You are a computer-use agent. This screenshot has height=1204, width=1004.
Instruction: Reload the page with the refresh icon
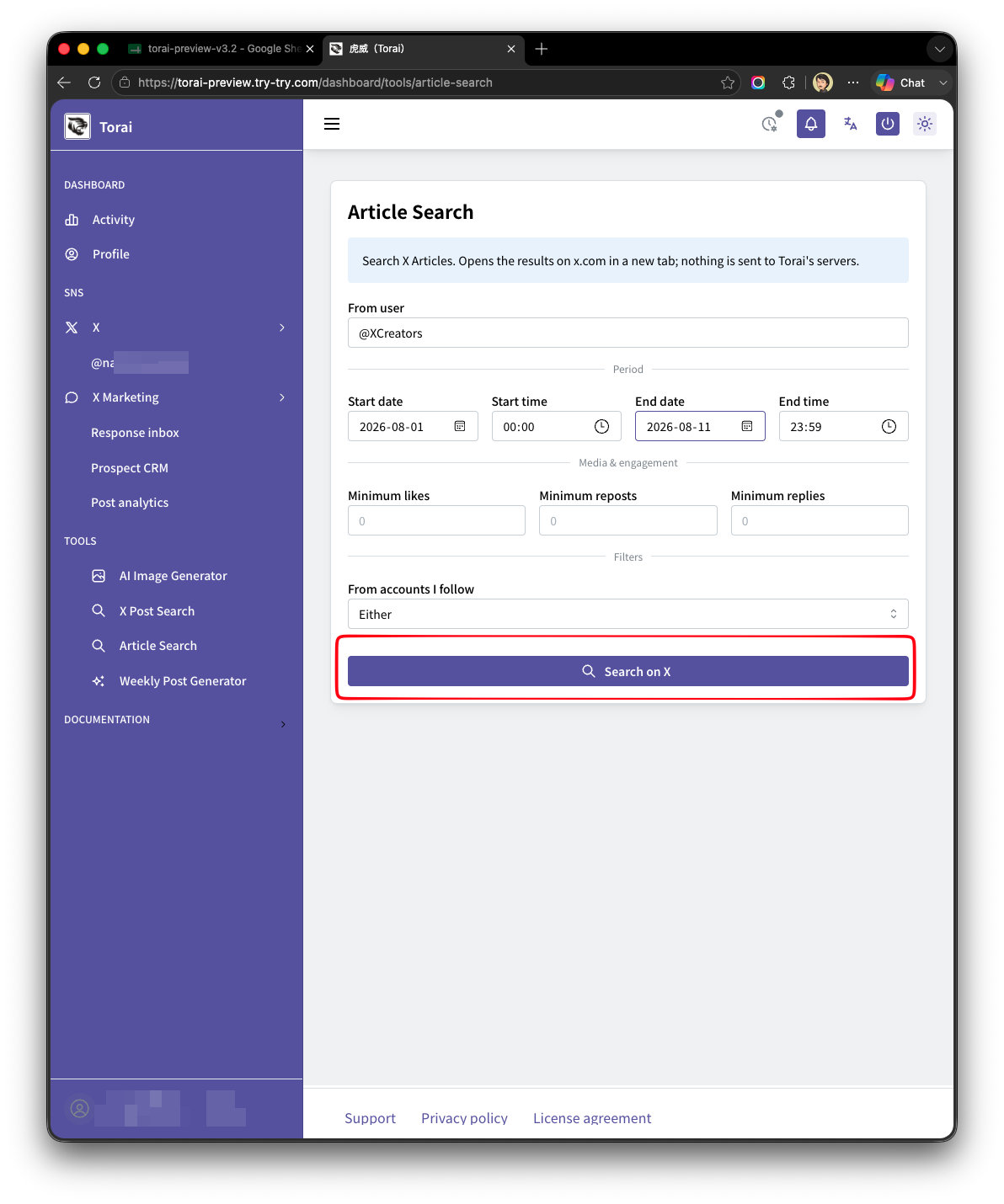tap(94, 83)
